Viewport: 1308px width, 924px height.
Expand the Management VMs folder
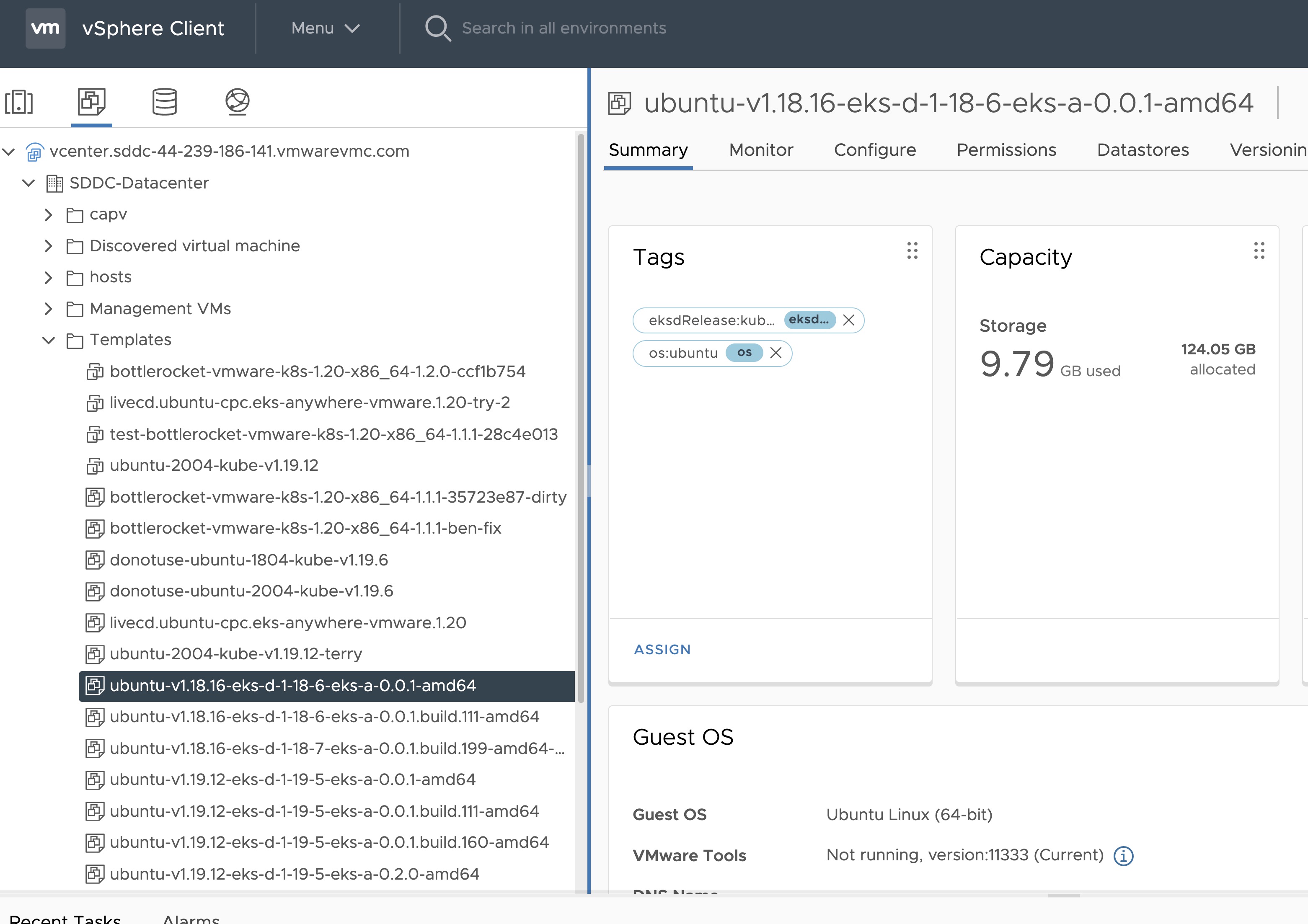coord(49,309)
